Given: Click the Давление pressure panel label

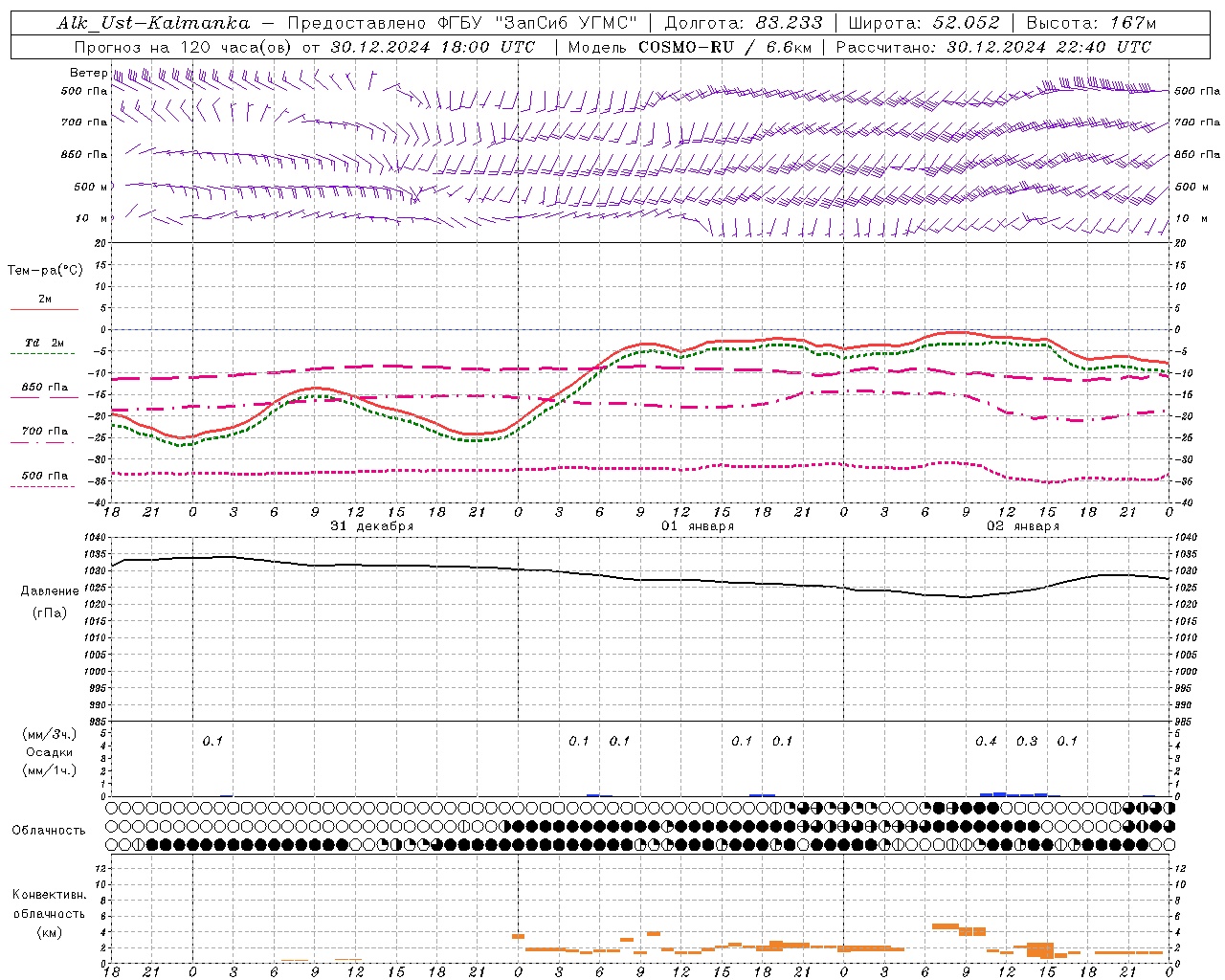Looking at the screenshot, I should [x=50, y=591].
